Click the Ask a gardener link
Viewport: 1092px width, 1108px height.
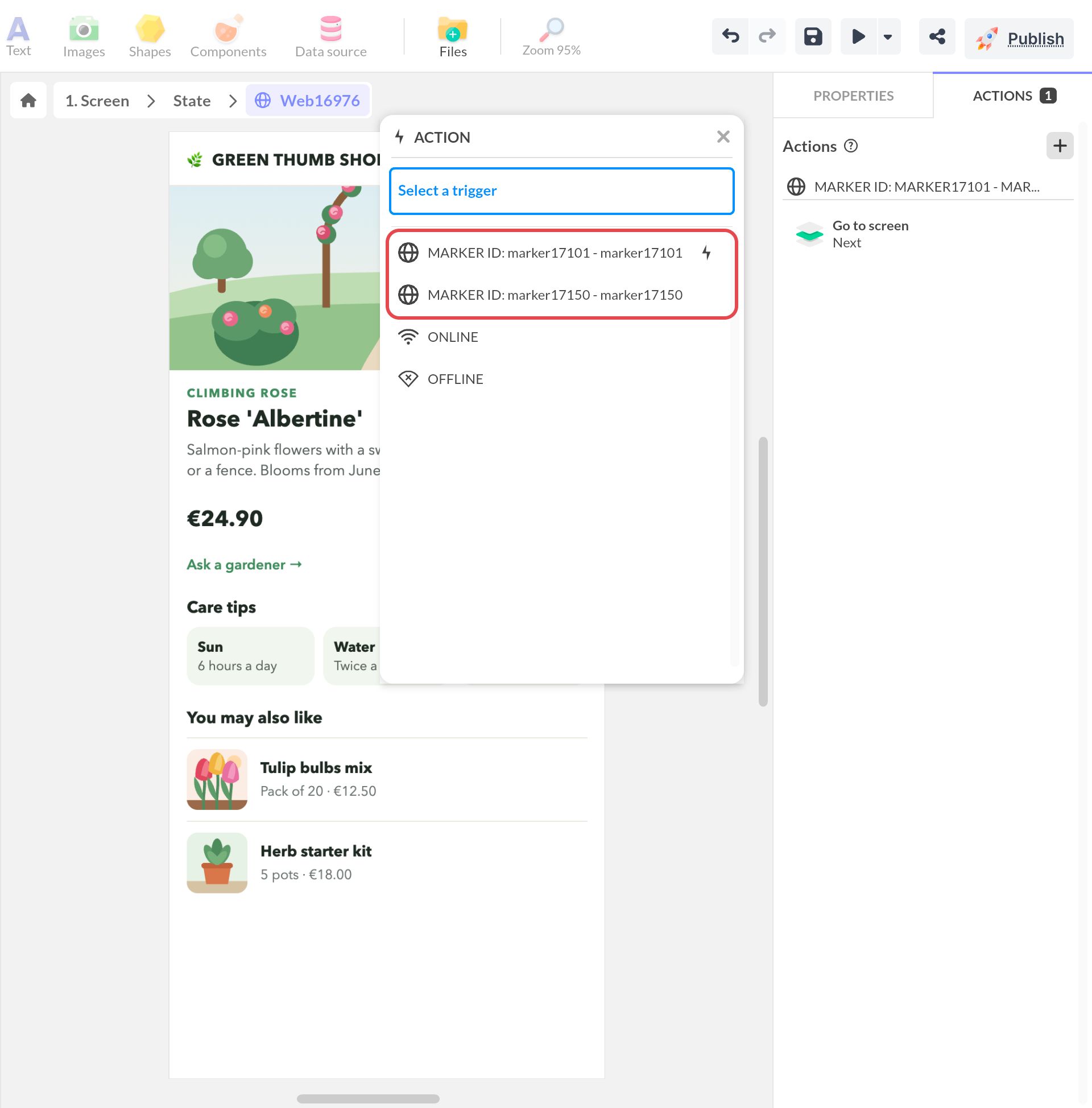point(245,564)
